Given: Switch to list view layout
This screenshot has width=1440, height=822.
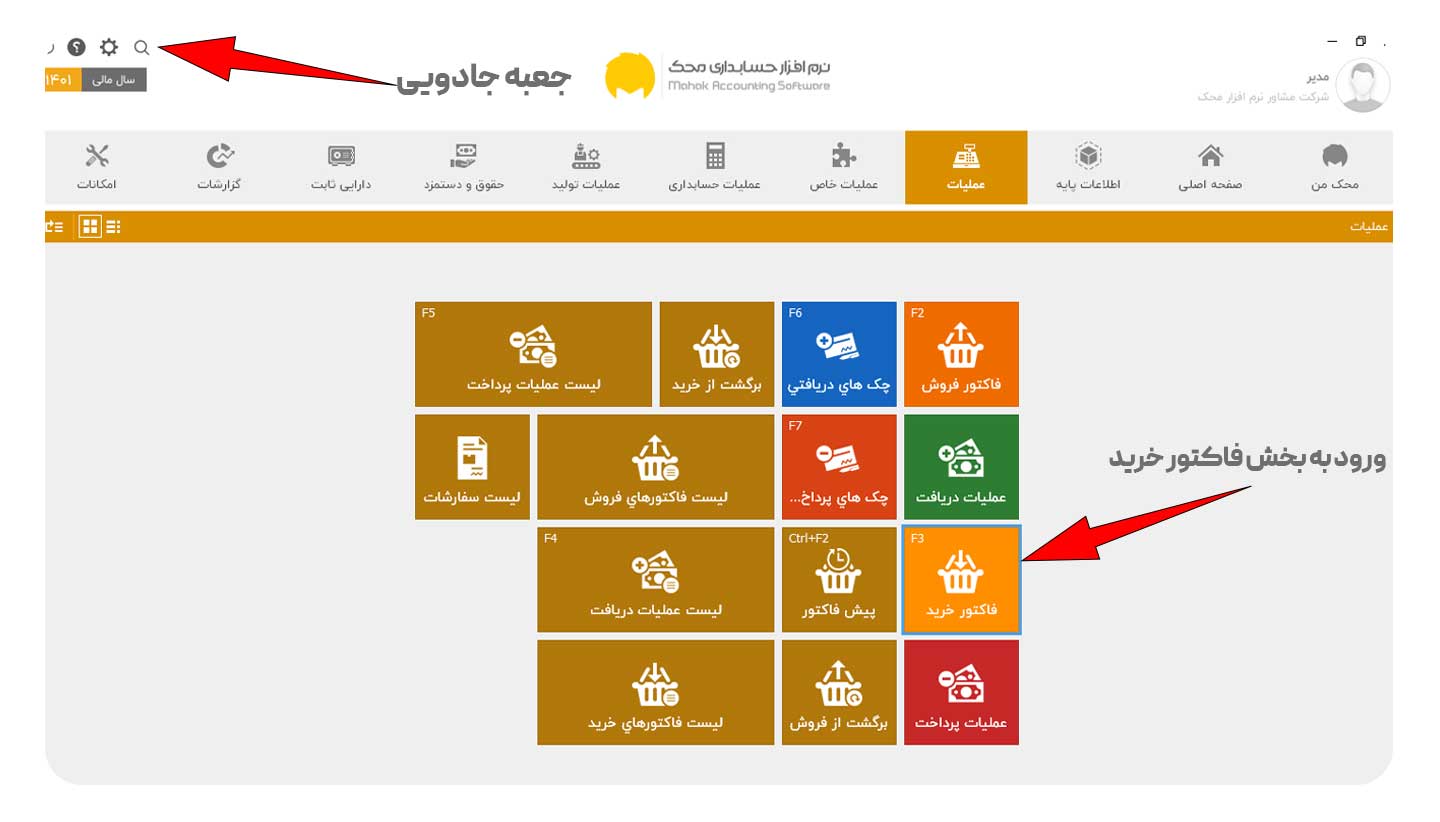Looking at the screenshot, I should (x=113, y=227).
